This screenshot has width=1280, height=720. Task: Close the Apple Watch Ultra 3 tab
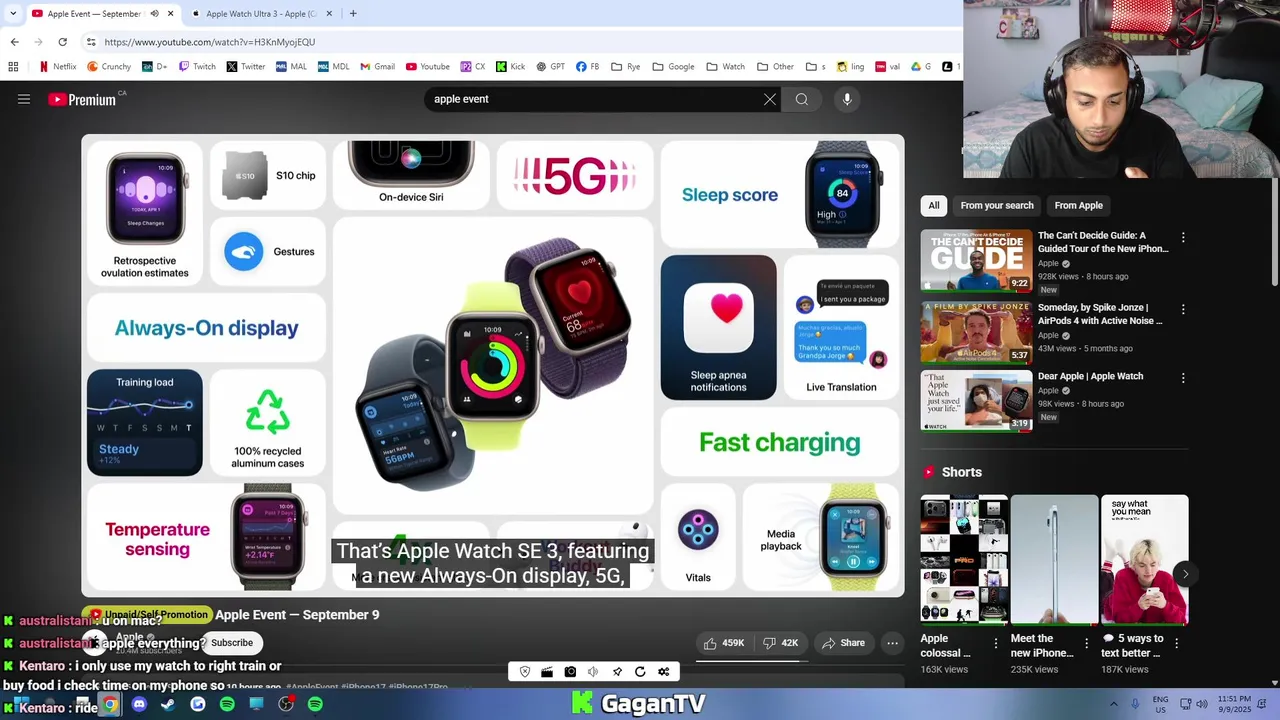pos(329,14)
